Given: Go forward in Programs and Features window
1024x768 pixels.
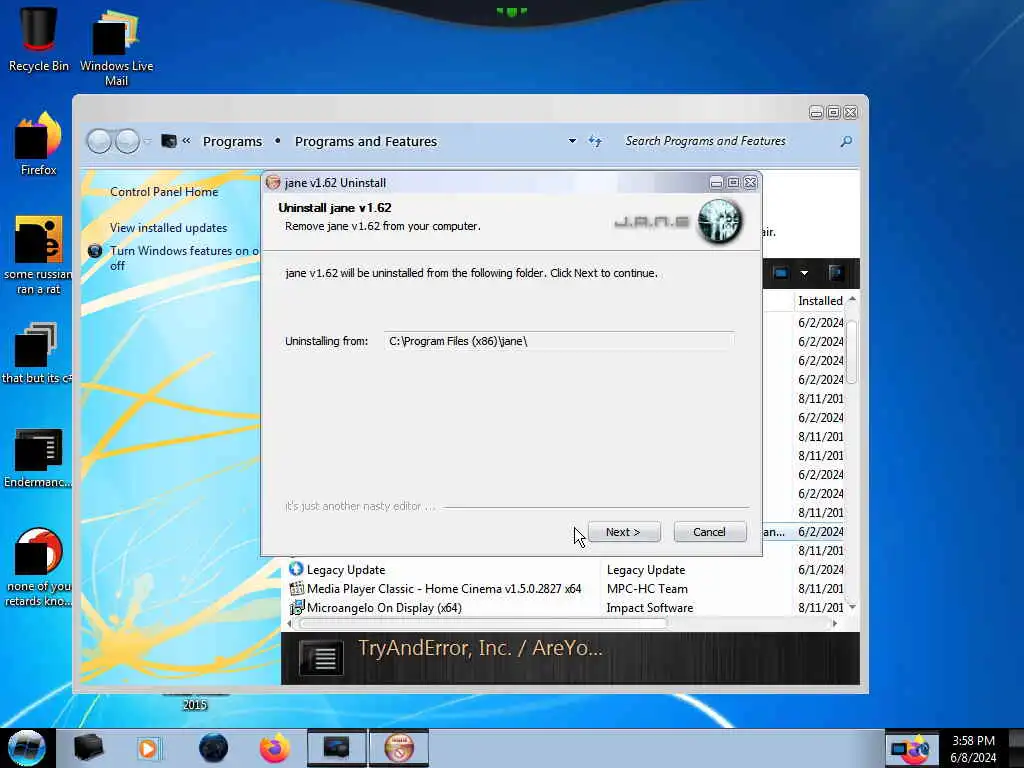Looking at the screenshot, I should [x=127, y=141].
